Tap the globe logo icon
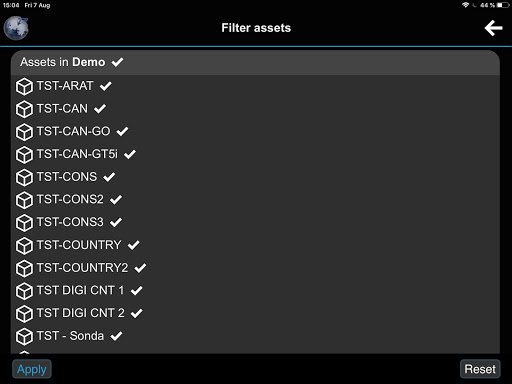The image size is (512, 384). (16, 28)
